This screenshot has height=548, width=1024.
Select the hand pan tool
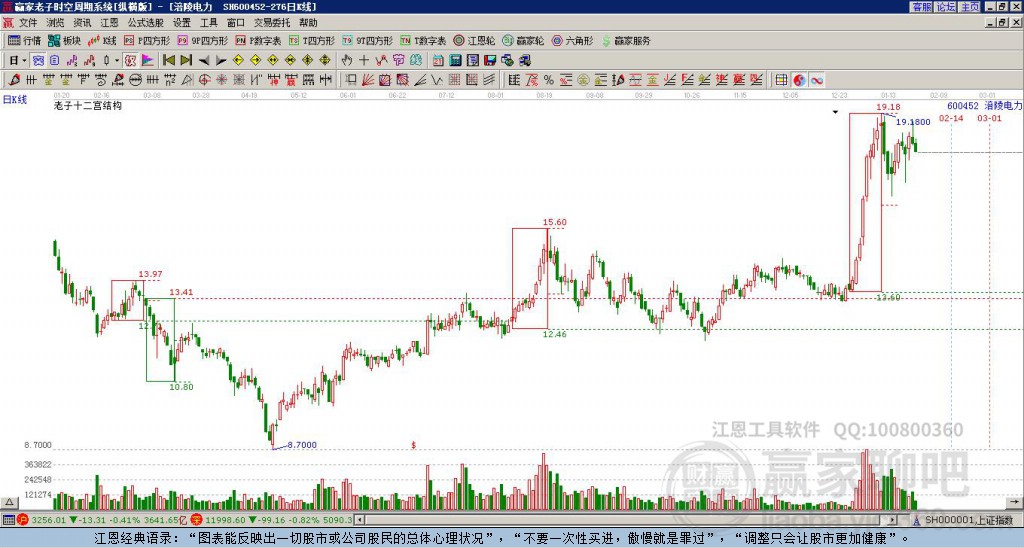pyautogui.click(x=346, y=61)
